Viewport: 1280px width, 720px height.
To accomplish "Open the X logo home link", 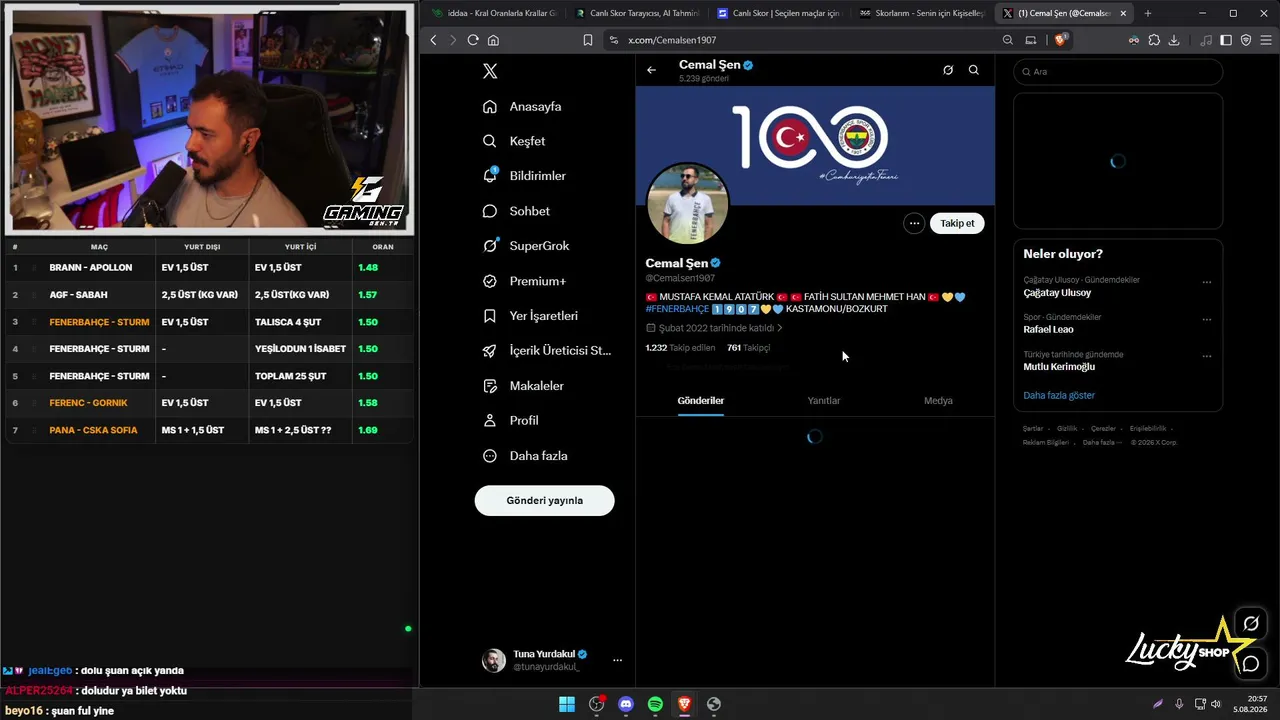I will click(490, 71).
